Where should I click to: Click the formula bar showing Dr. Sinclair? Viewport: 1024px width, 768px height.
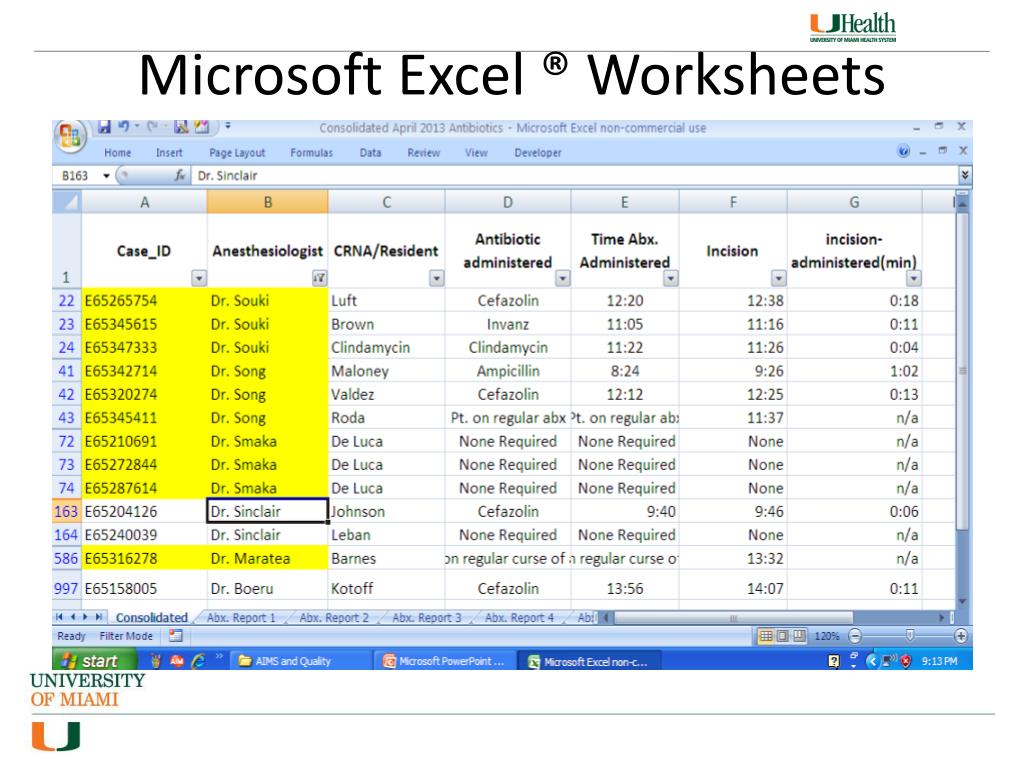coord(575,176)
